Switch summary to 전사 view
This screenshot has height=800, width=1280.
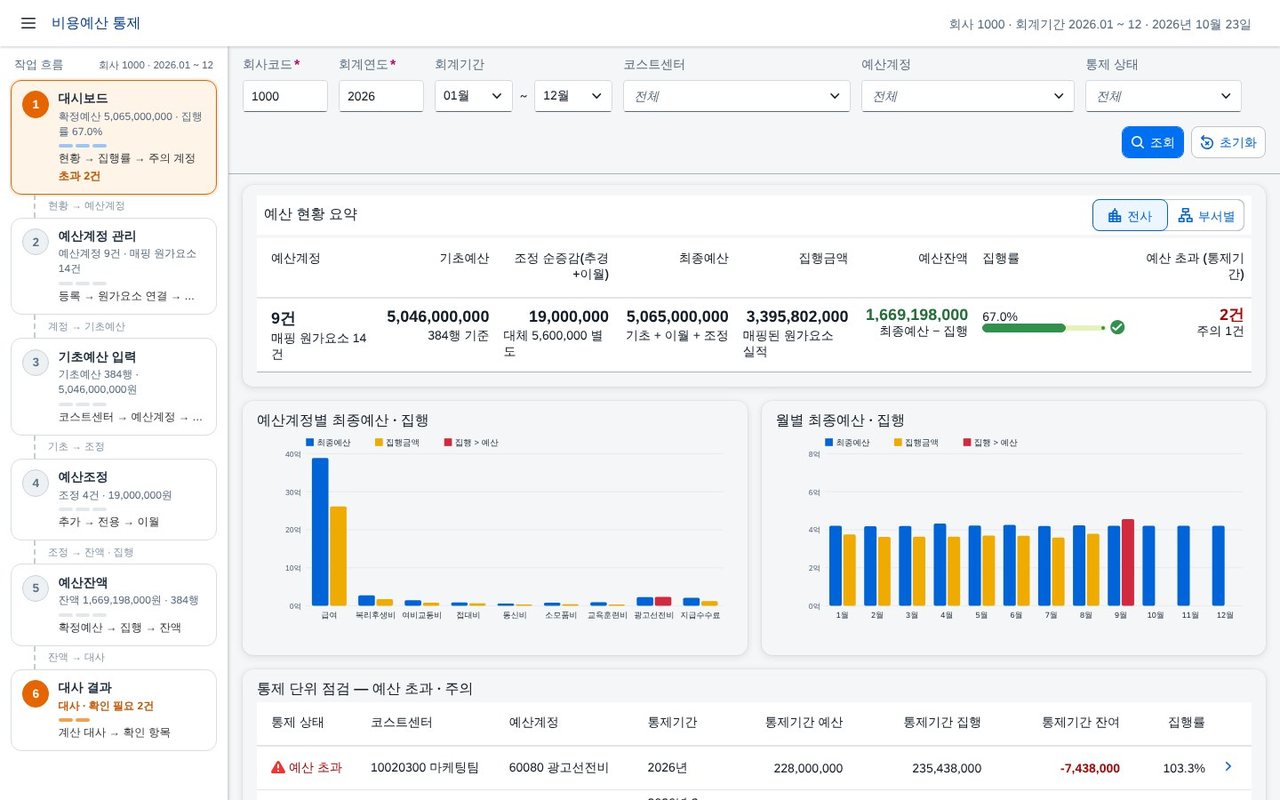click(x=1130, y=216)
